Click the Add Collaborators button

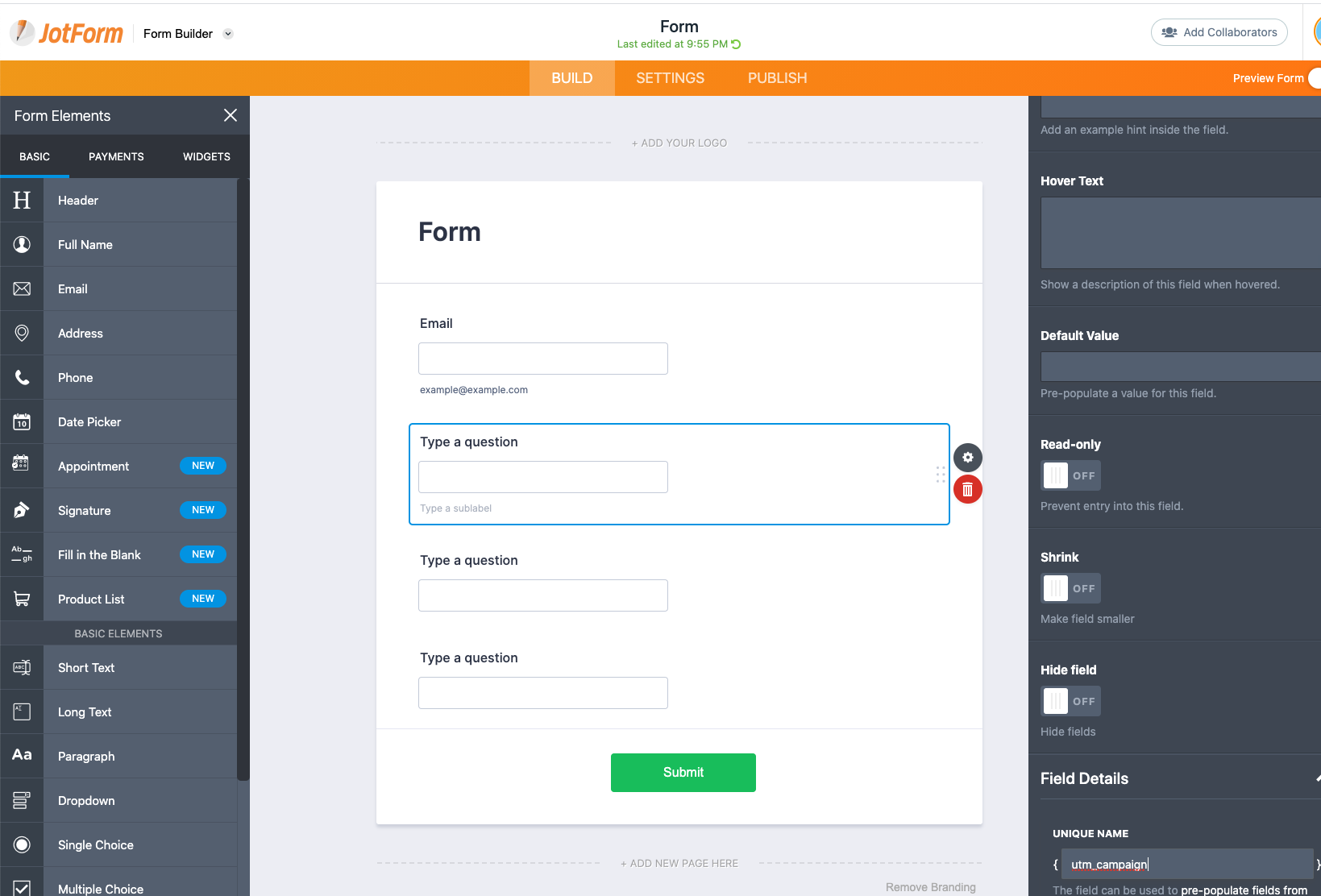pos(1219,32)
